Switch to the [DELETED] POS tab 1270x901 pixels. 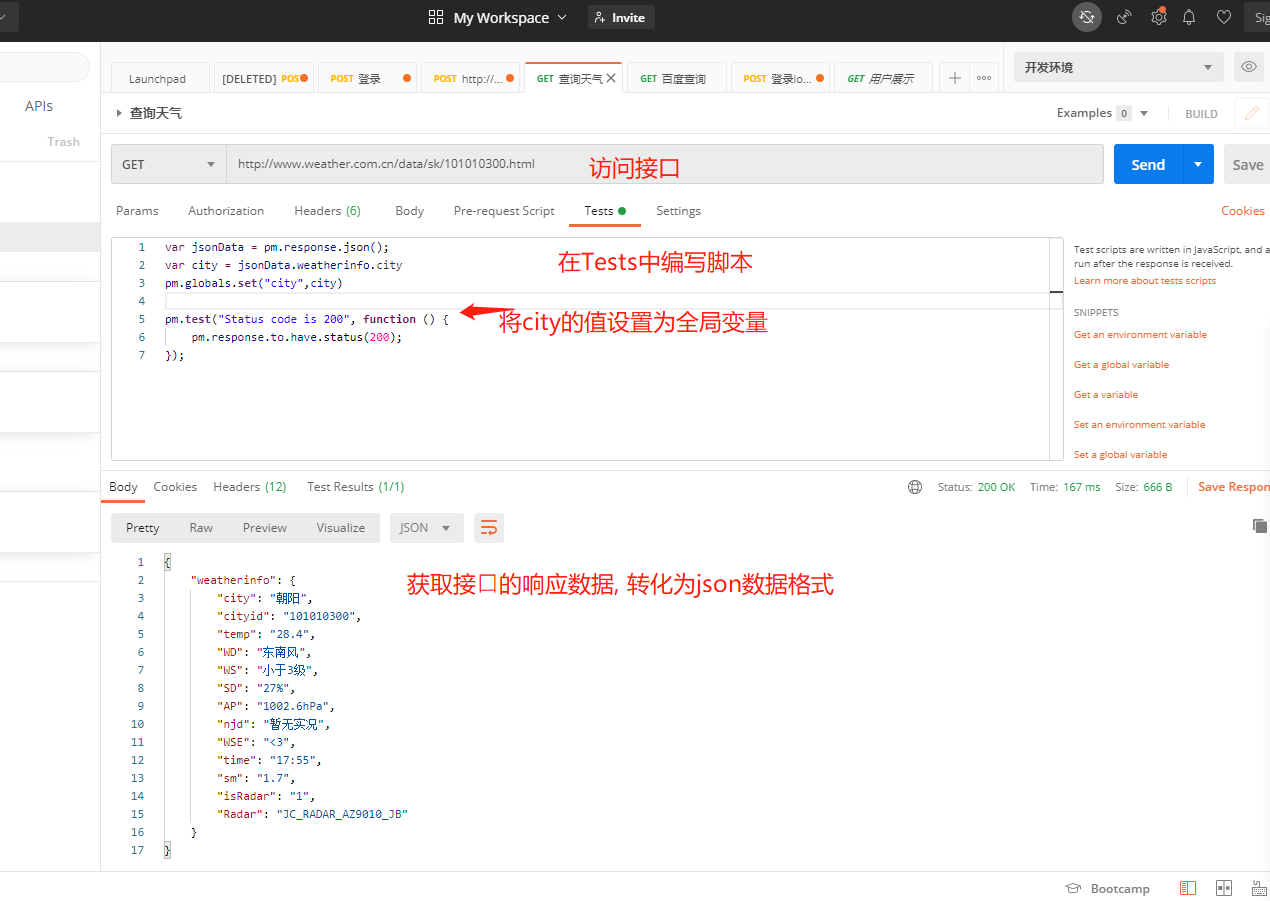[x=264, y=78]
